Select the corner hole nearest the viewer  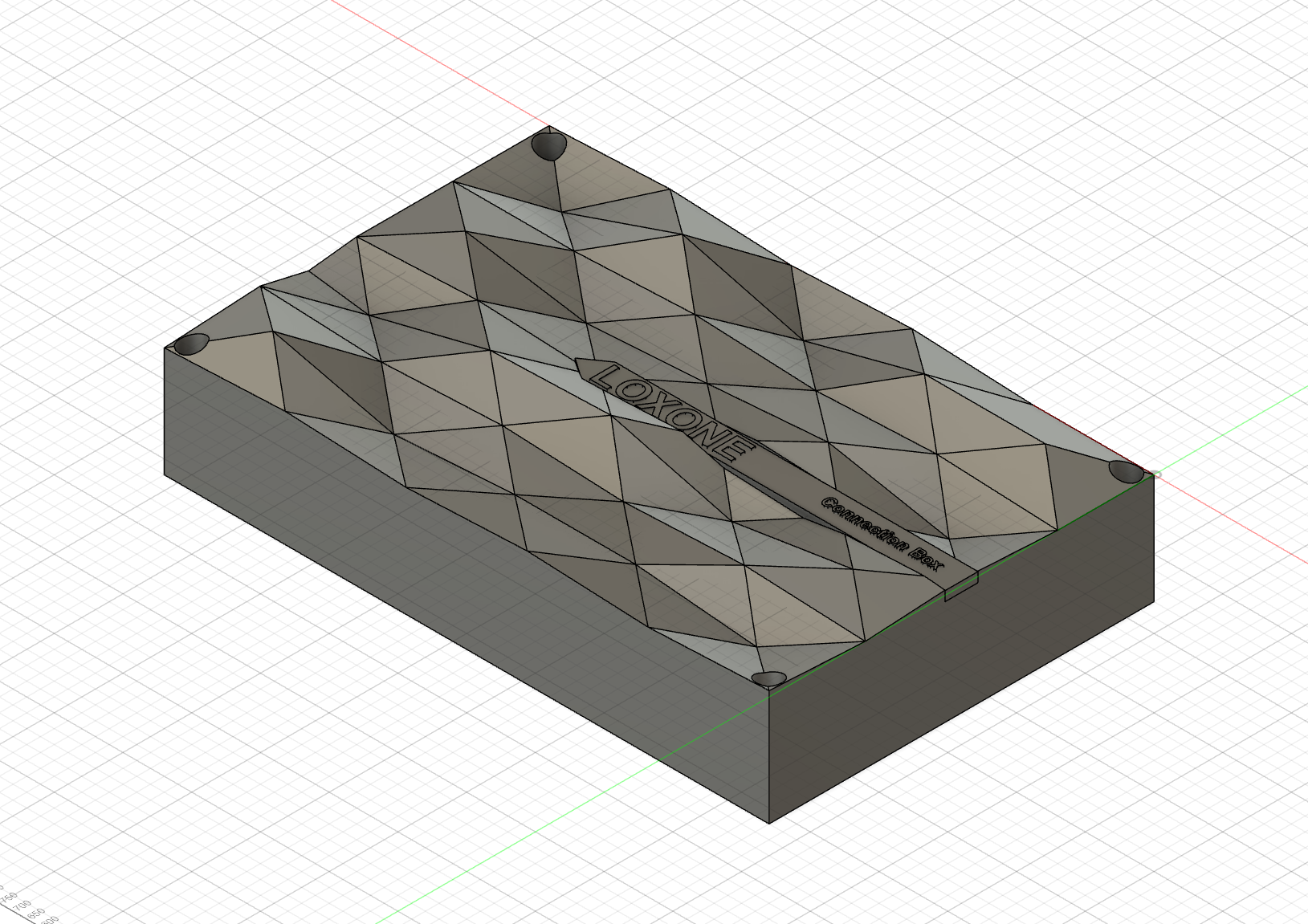click(x=770, y=678)
